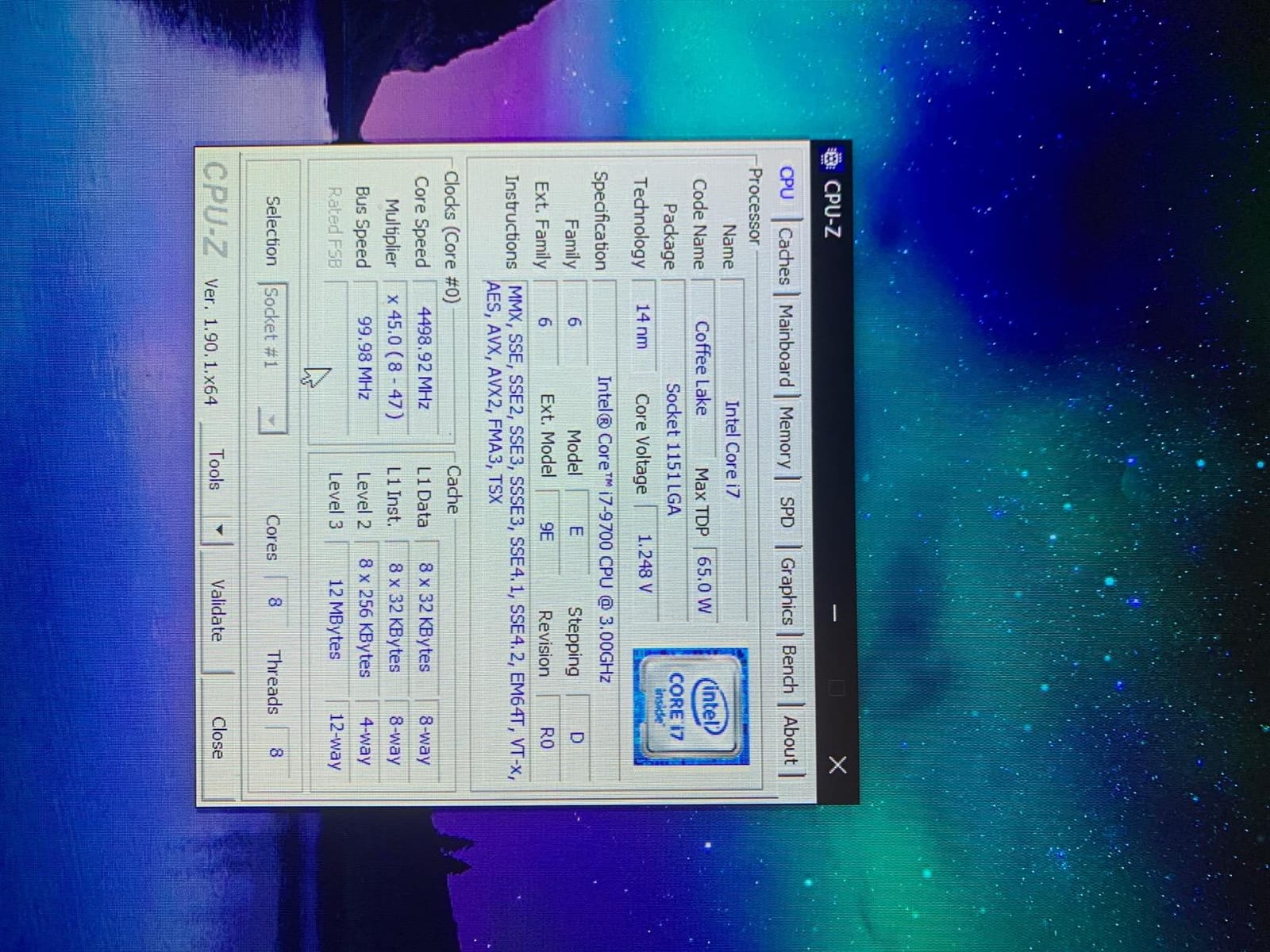
Task: Open the Caches tab
Action: [x=784, y=256]
